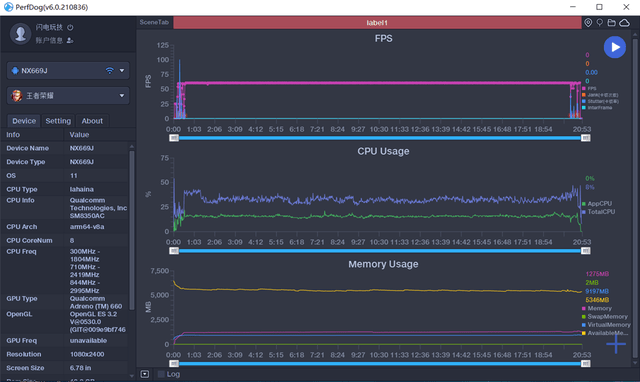
Task: Click the FPS chart left range slider handle
Action: tap(174, 138)
